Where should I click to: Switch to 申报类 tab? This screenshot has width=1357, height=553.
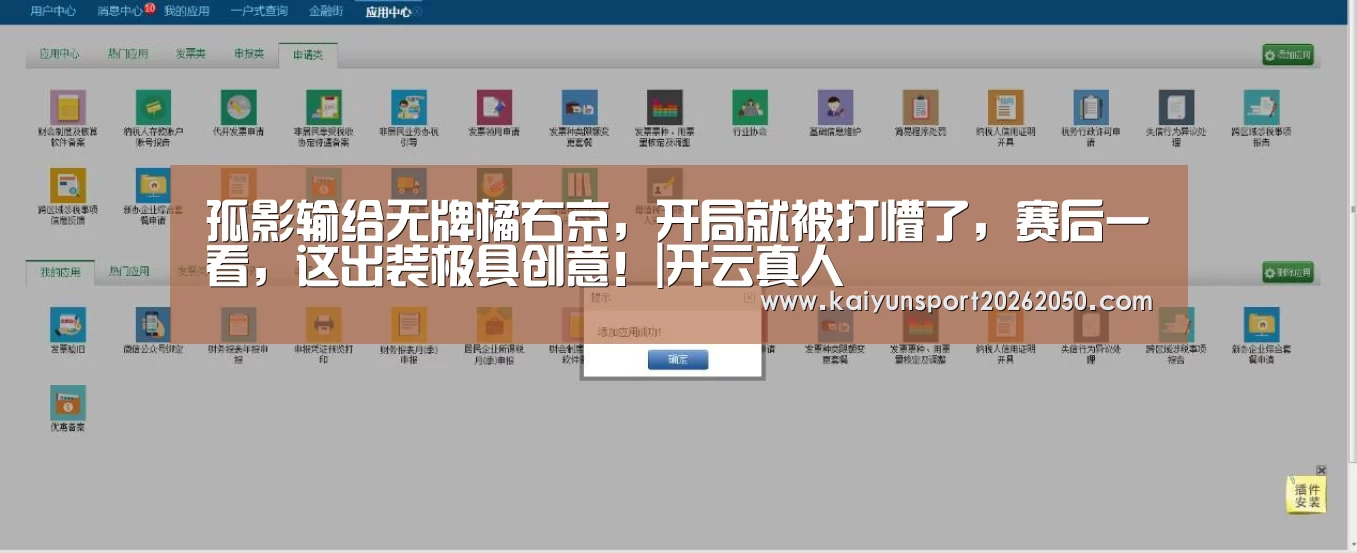(x=249, y=54)
